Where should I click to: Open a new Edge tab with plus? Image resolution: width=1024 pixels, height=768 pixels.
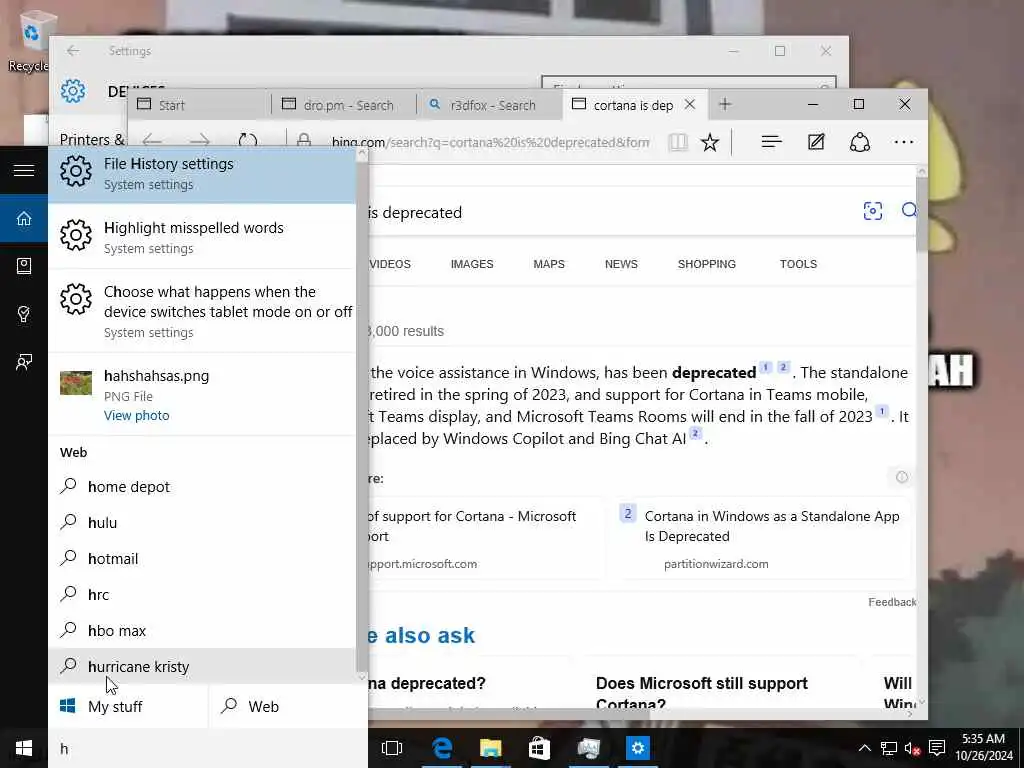click(725, 104)
